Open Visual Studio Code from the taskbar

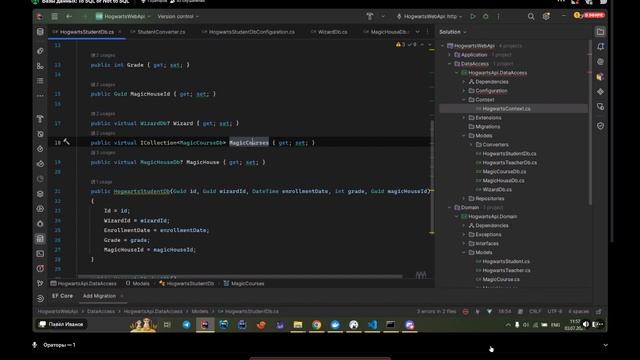(372, 324)
